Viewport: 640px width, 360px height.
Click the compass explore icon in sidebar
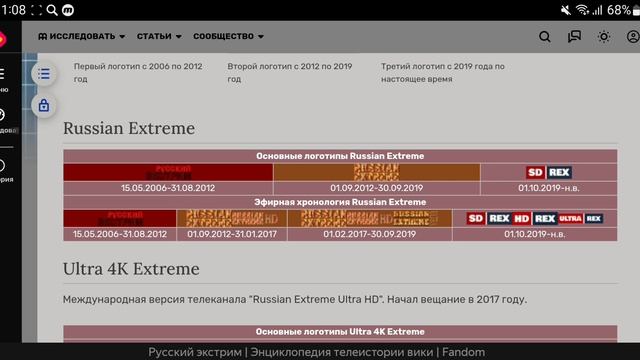[2, 115]
